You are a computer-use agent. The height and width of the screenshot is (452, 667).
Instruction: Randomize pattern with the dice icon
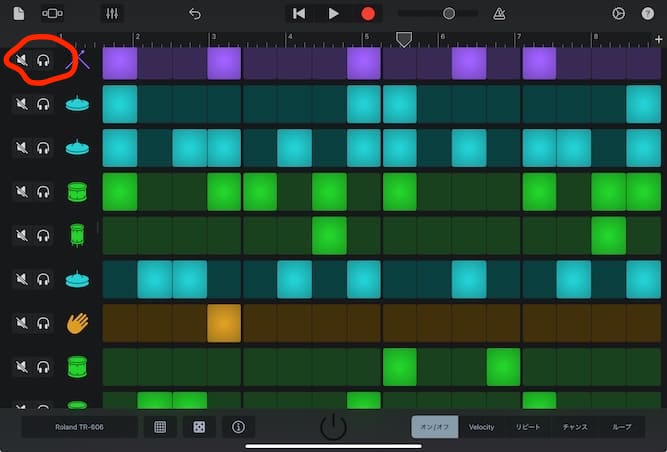click(199, 427)
